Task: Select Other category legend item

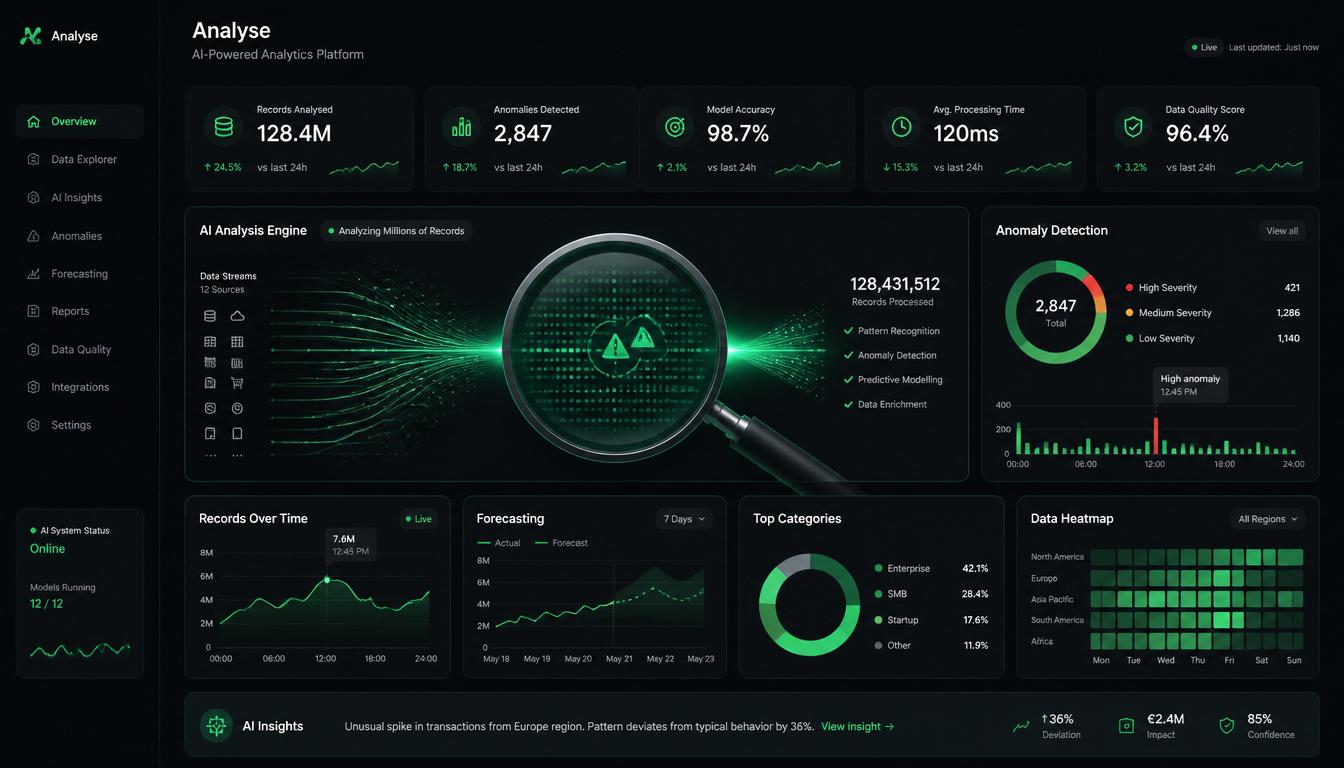Action: tap(931, 645)
